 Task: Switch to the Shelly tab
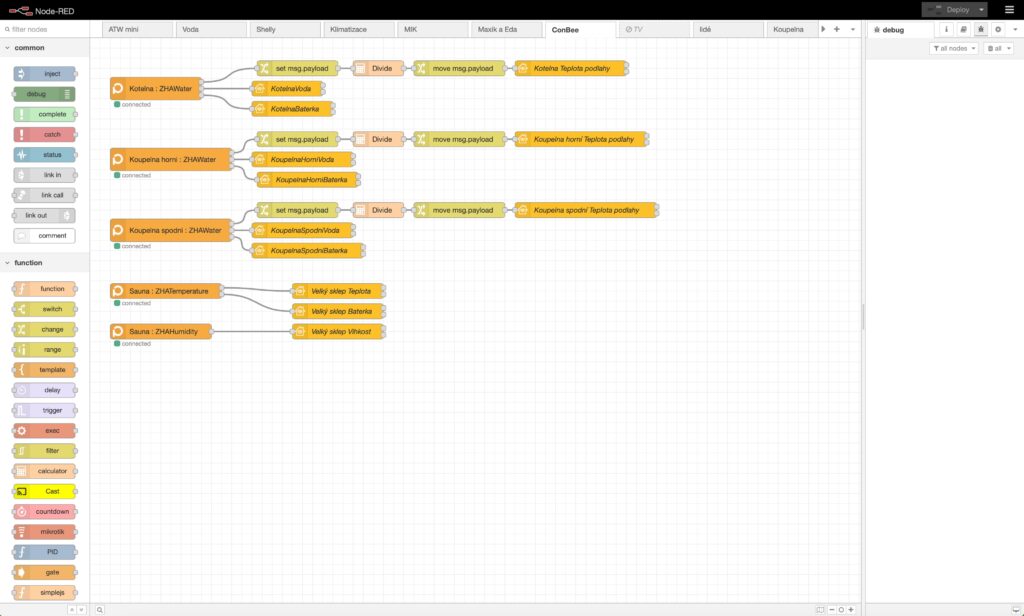click(285, 29)
